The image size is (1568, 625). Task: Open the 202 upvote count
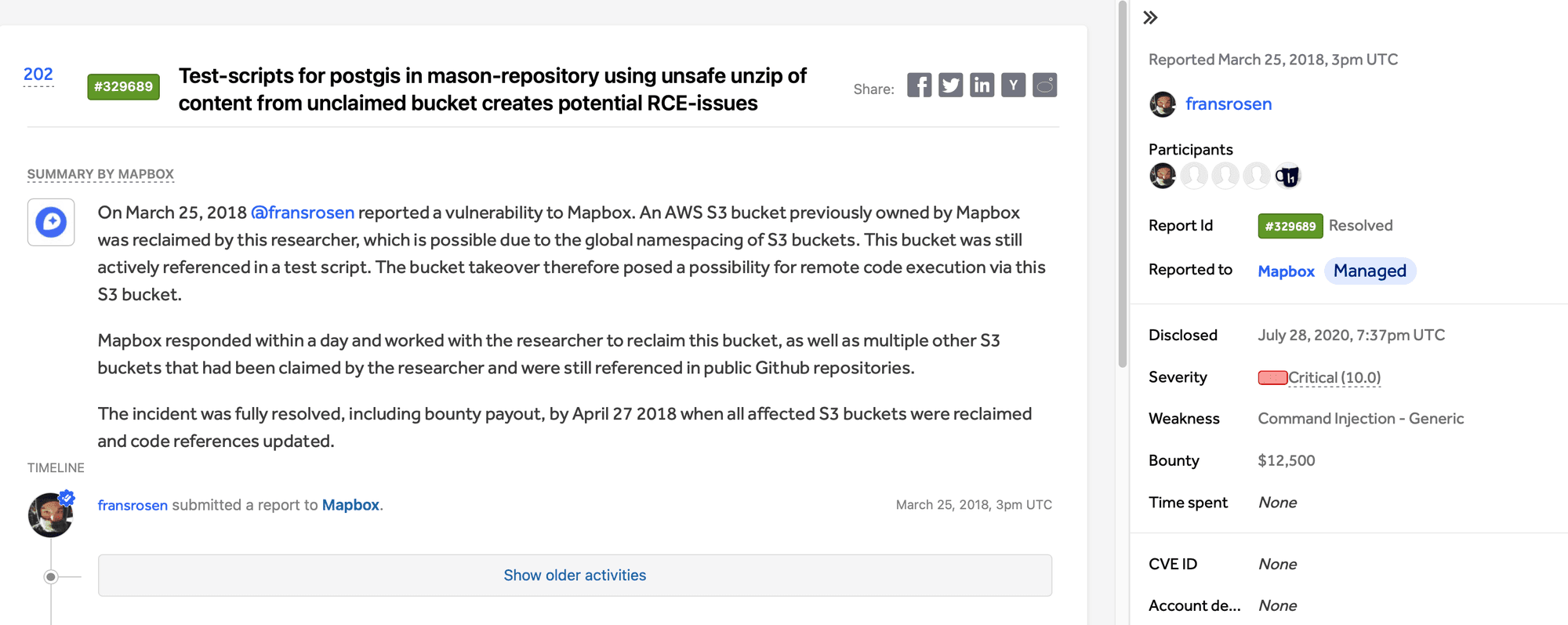(x=38, y=74)
